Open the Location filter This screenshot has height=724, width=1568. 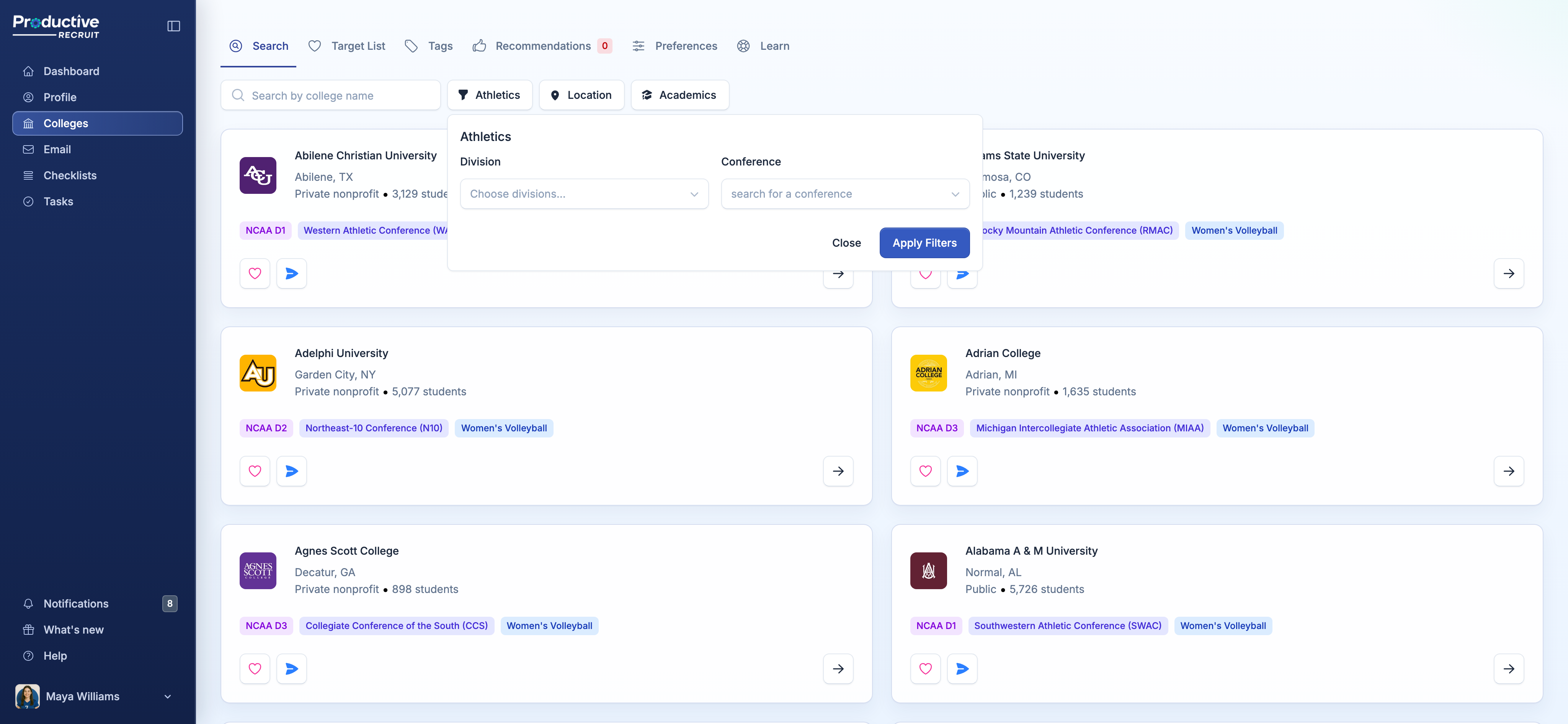pyautogui.click(x=581, y=95)
